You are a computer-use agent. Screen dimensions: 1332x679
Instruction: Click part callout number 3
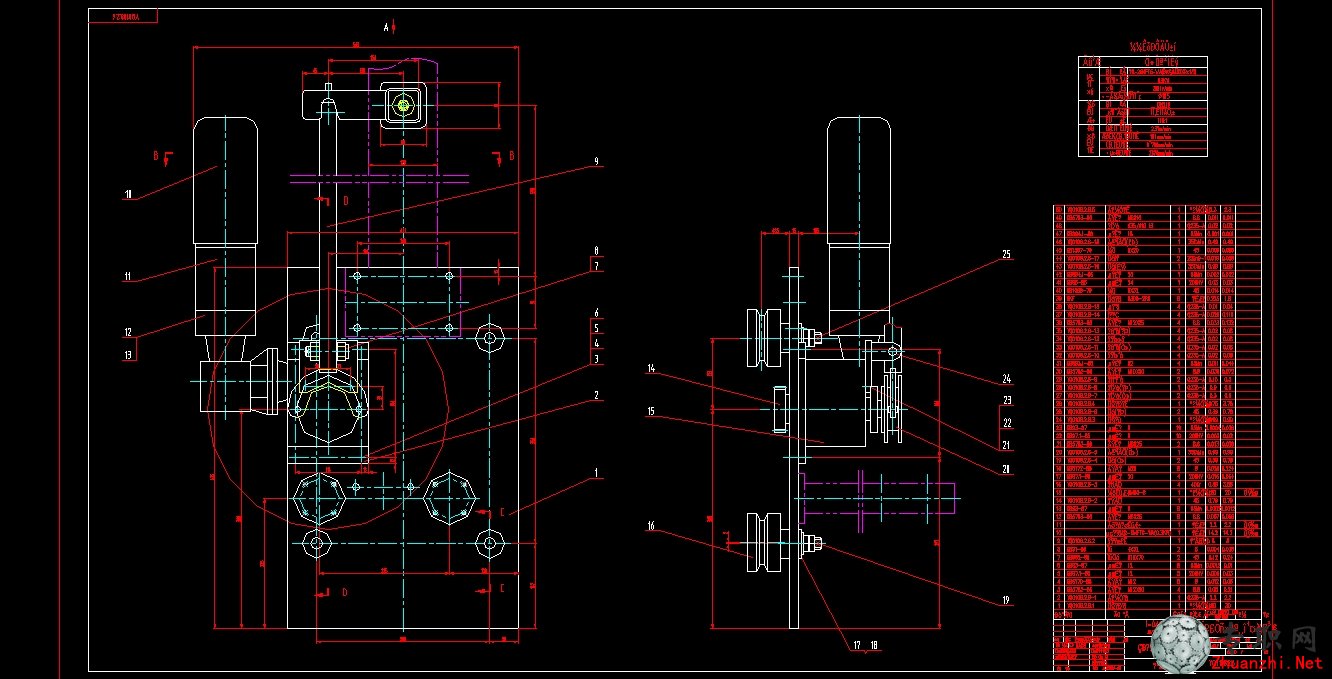pyautogui.click(x=596, y=359)
